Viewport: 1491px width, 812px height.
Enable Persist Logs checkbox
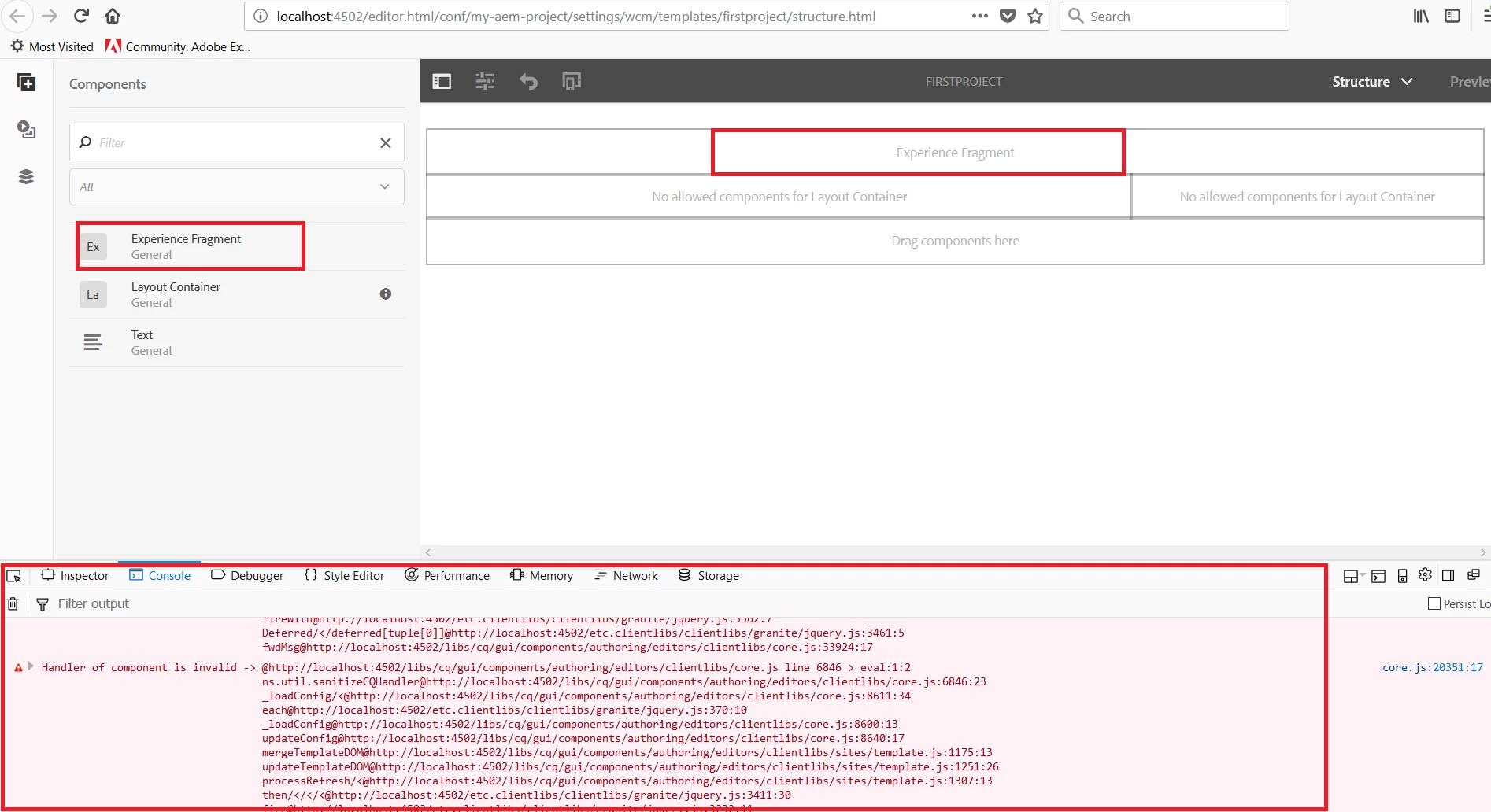(1434, 603)
